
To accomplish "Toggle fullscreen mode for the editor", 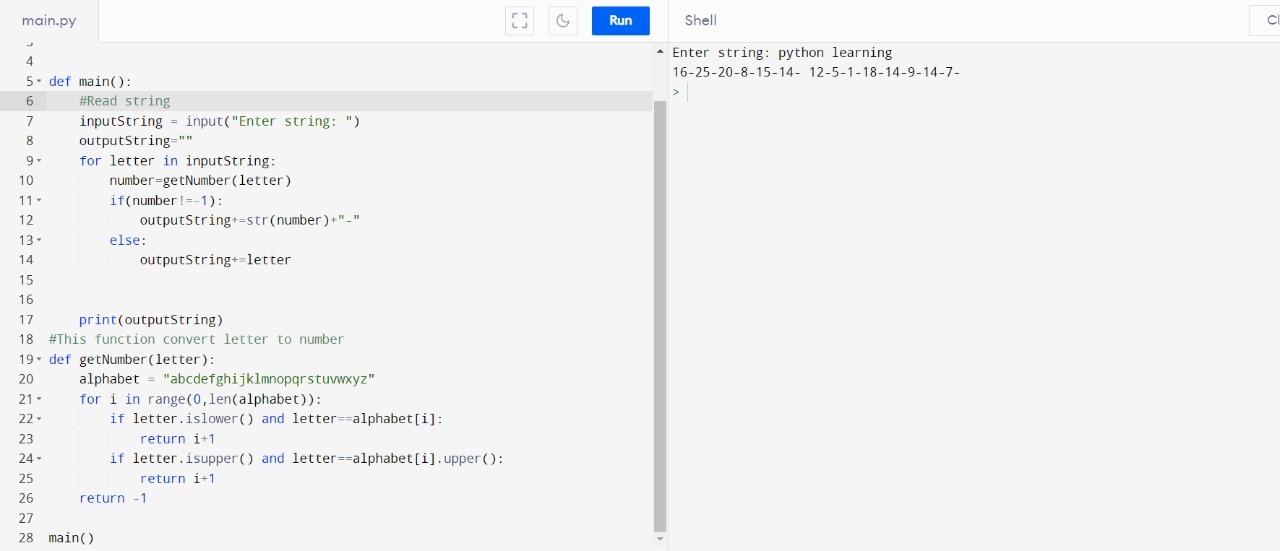I will (519, 21).
